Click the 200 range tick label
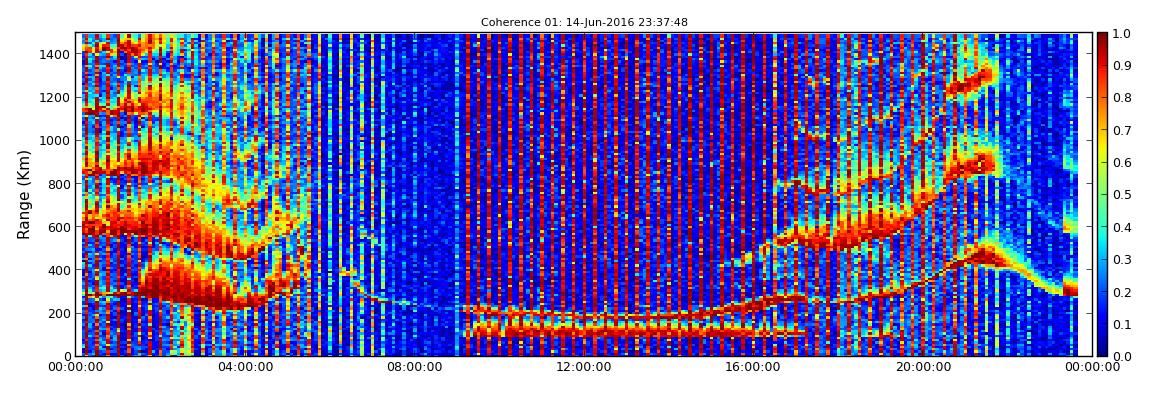This screenshot has height=407, width=1150. [x=59, y=314]
